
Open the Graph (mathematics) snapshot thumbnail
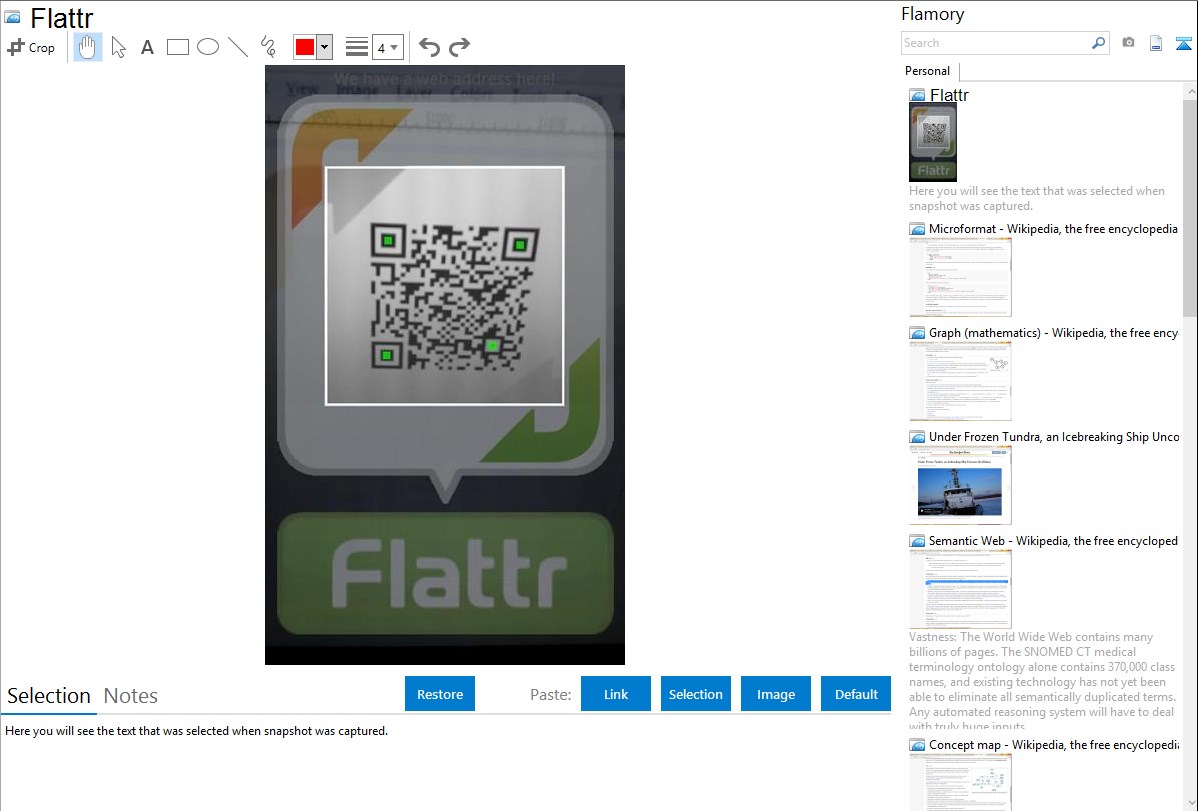click(960, 381)
